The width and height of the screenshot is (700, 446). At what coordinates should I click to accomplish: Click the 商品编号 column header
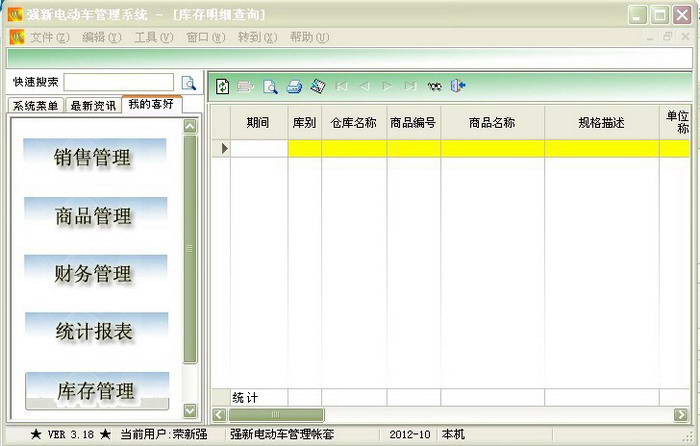click(413, 123)
